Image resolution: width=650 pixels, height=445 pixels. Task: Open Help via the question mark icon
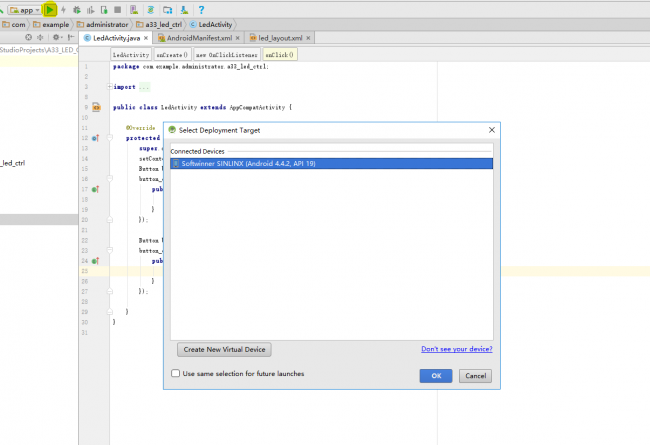pos(201,10)
